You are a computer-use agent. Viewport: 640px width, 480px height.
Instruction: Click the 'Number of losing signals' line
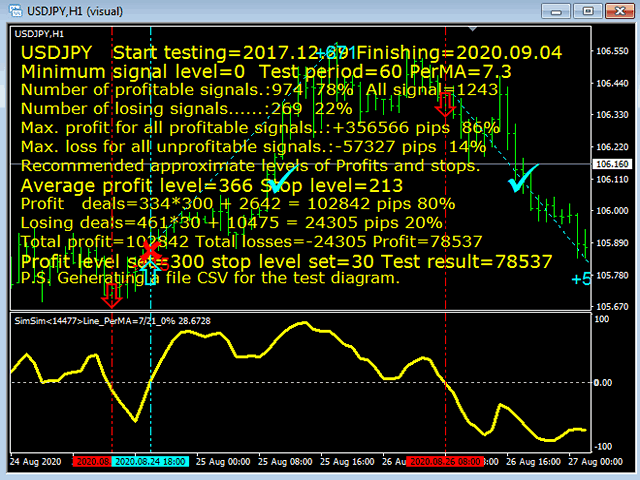click(186, 109)
